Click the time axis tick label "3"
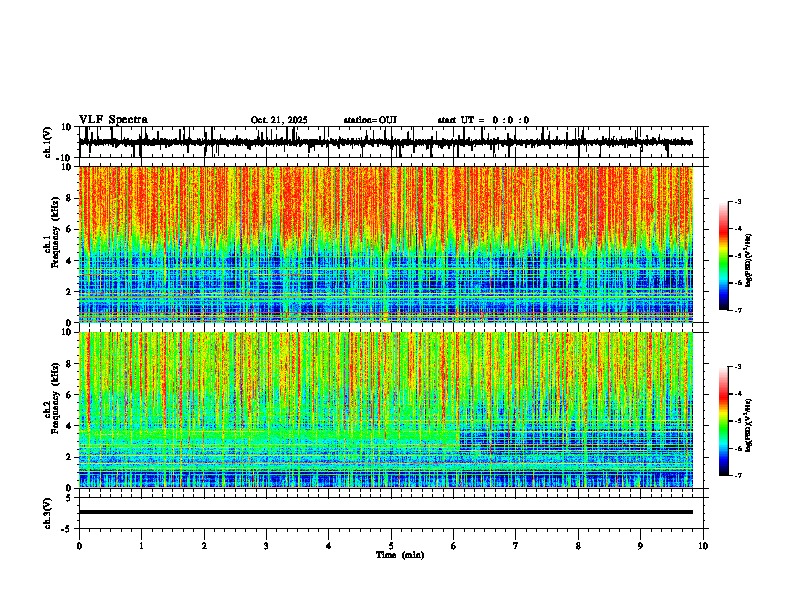Image resolution: width=792 pixels, height=612 pixels. [266, 546]
